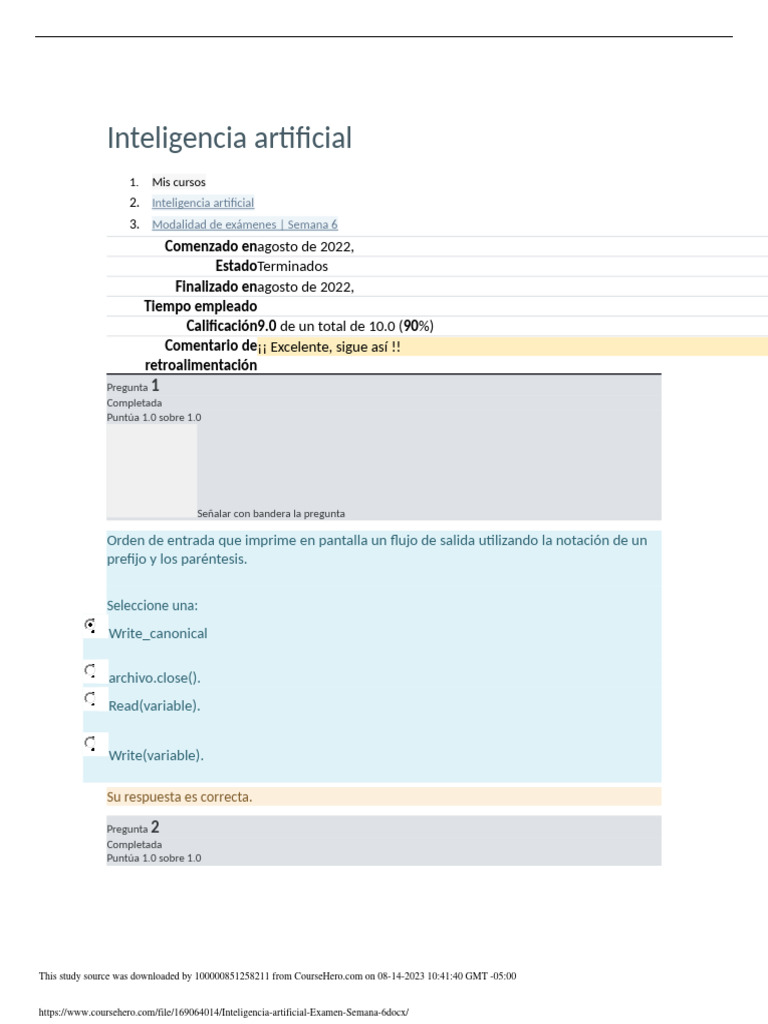Open the Inteligencia artificial breadcrumb link
The width and height of the screenshot is (768, 1024).
tap(202, 203)
